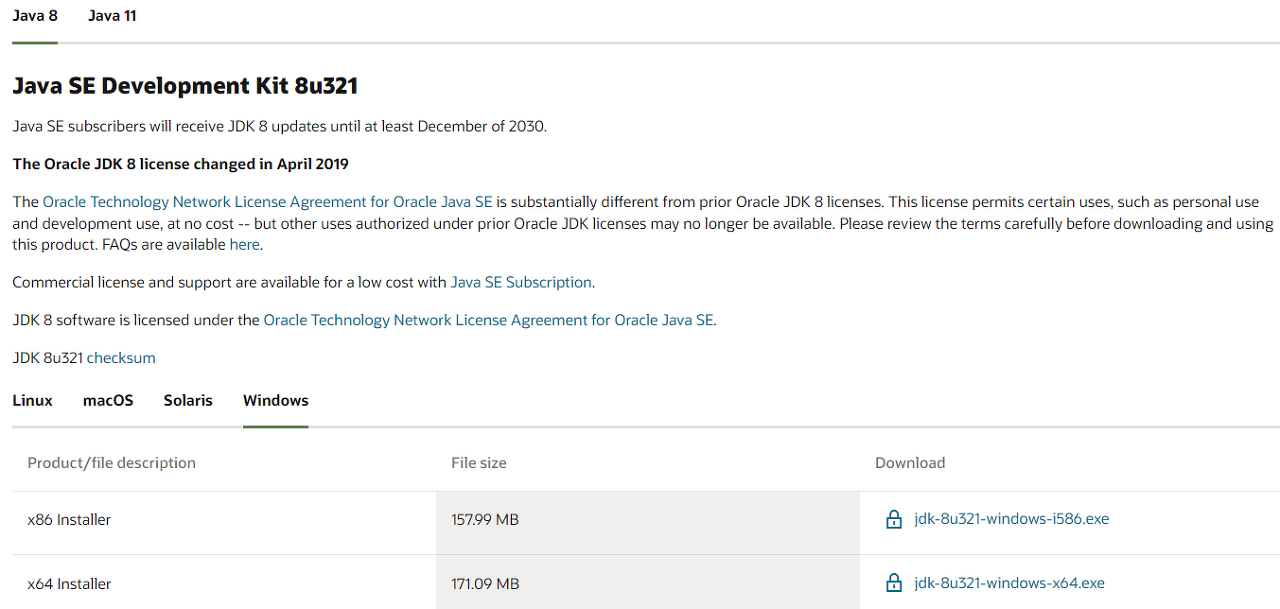Screen dimensions: 1280x609
Task: Click the 'Product/file description' column header
Action: click(112, 463)
